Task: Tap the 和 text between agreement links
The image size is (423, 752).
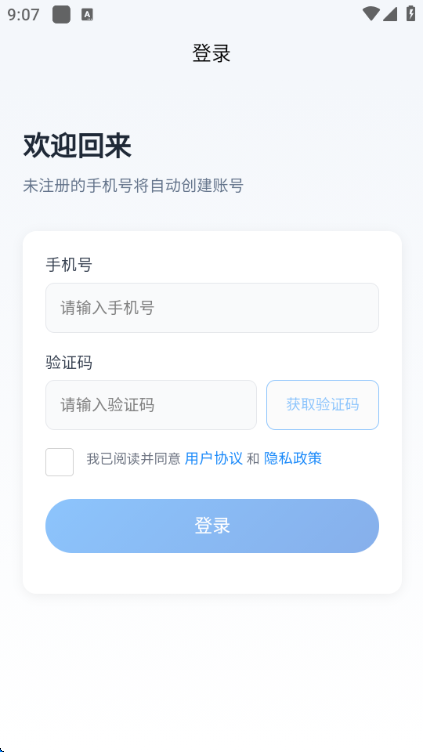Action: coord(253,459)
